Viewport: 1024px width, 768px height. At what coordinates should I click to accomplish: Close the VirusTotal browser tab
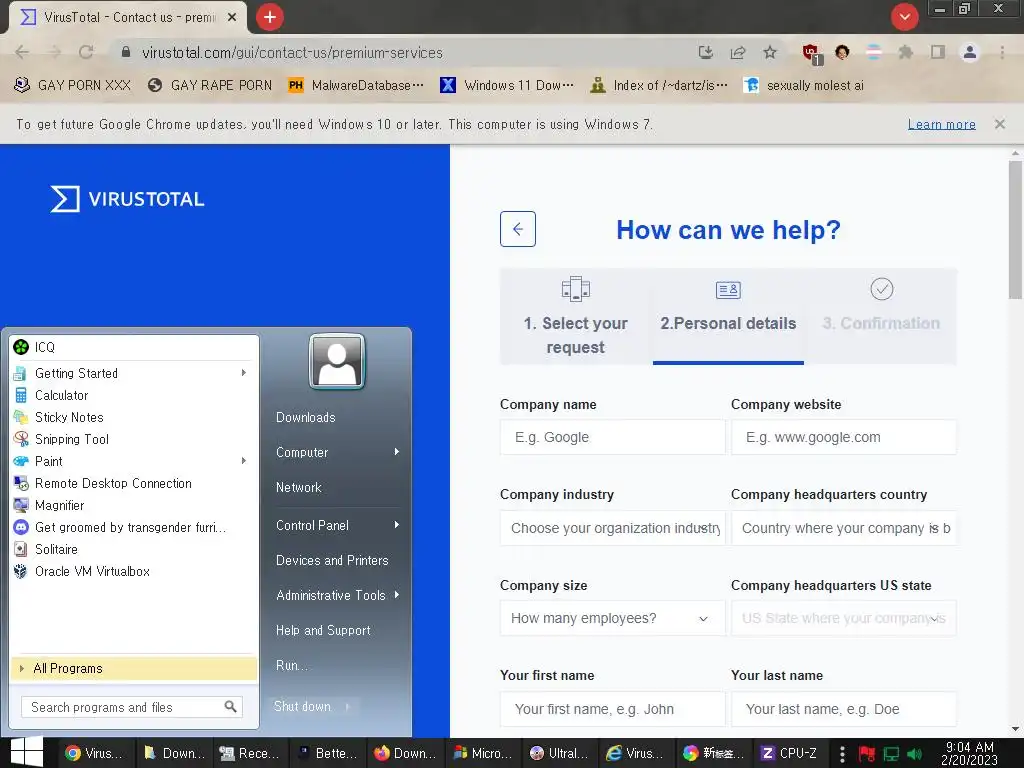pyautogui.click(x=232, y=18)
